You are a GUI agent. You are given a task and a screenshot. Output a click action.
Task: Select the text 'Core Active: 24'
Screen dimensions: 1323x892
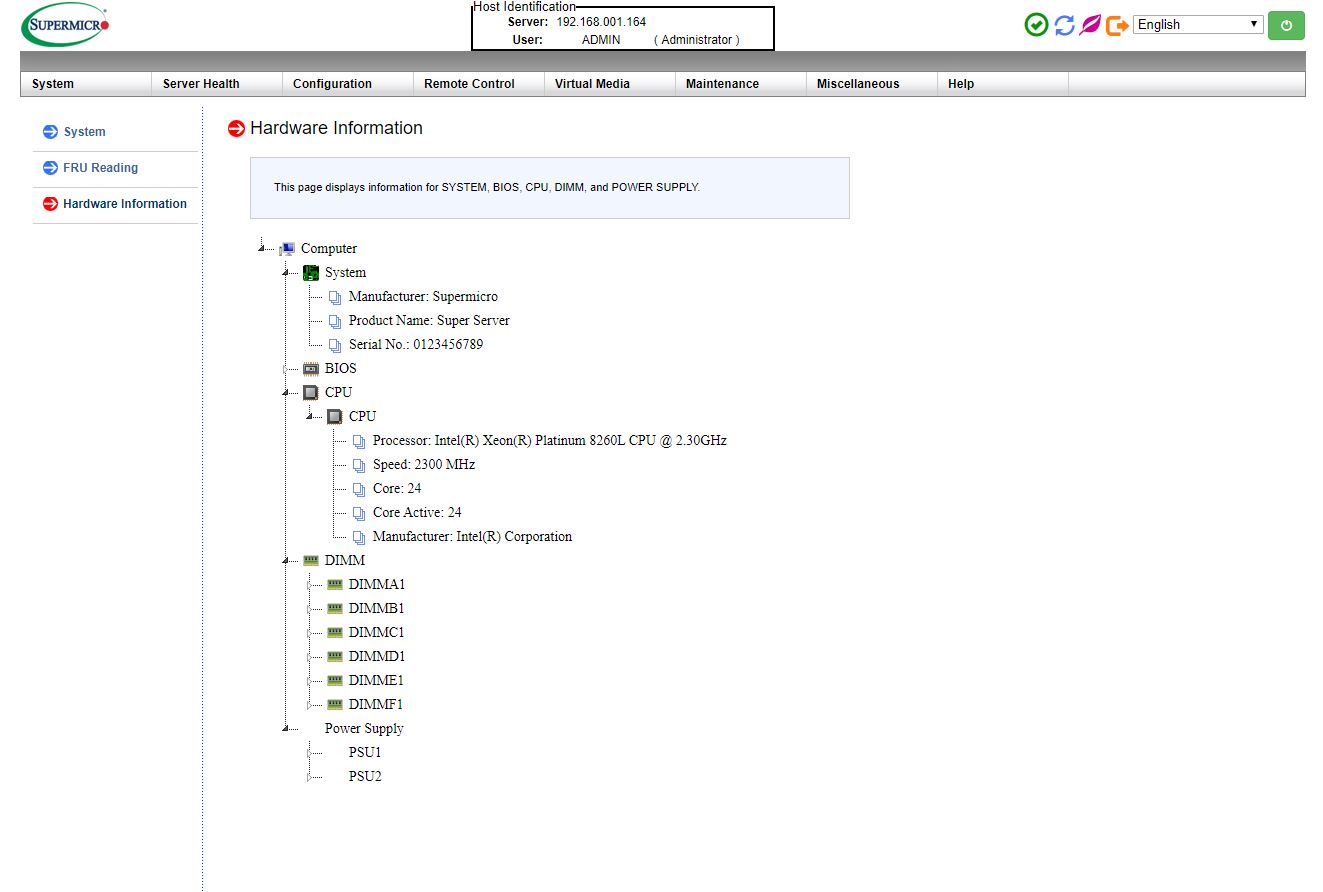pos(417,512)
